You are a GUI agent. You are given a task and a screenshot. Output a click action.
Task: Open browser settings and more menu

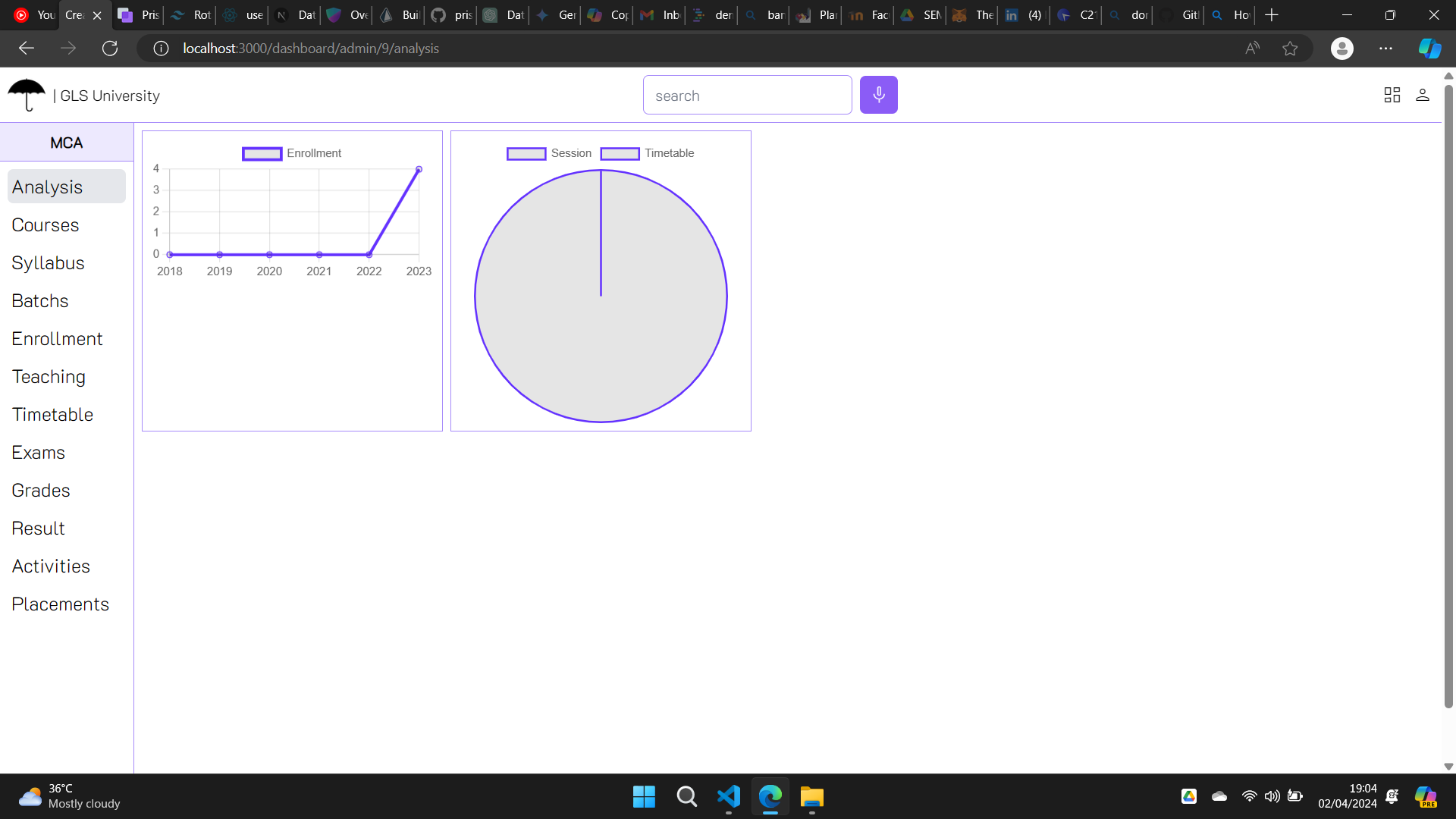click(x=1385, y=49)
